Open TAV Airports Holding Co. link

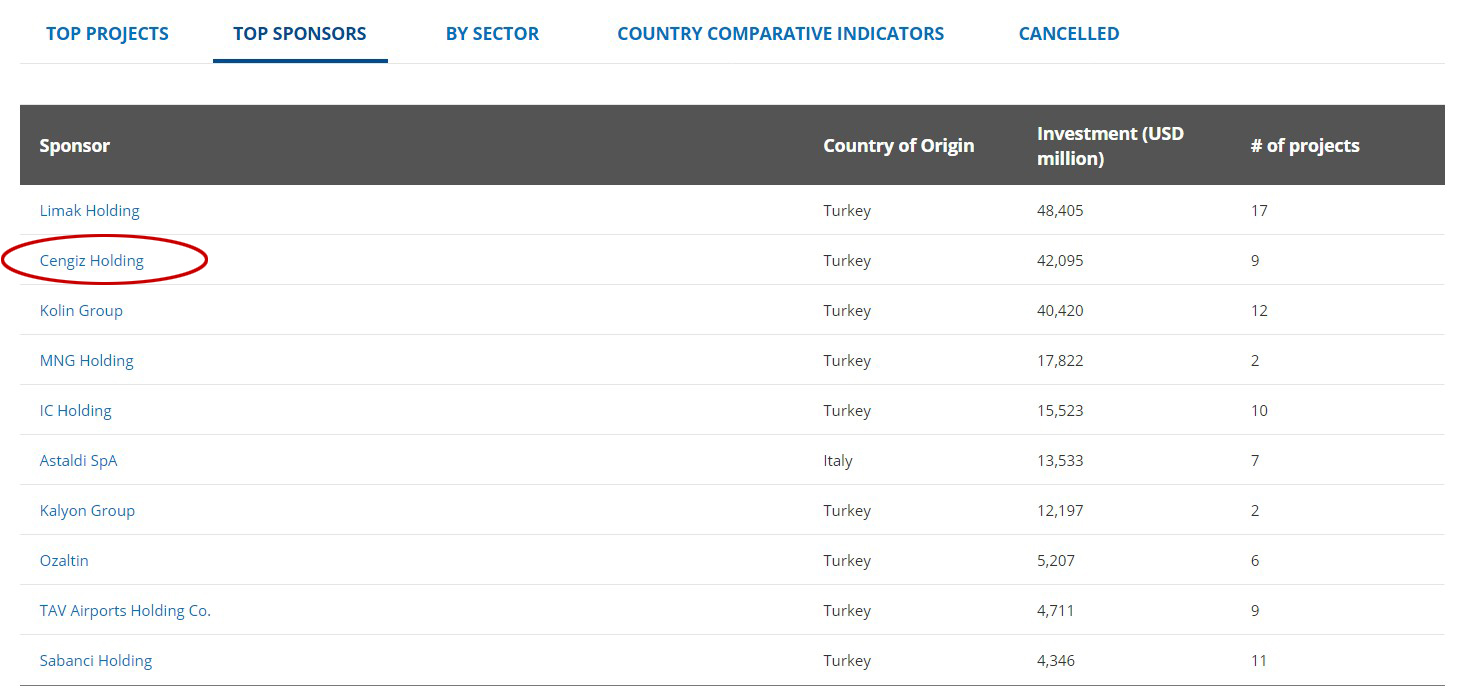coord(125,611)
